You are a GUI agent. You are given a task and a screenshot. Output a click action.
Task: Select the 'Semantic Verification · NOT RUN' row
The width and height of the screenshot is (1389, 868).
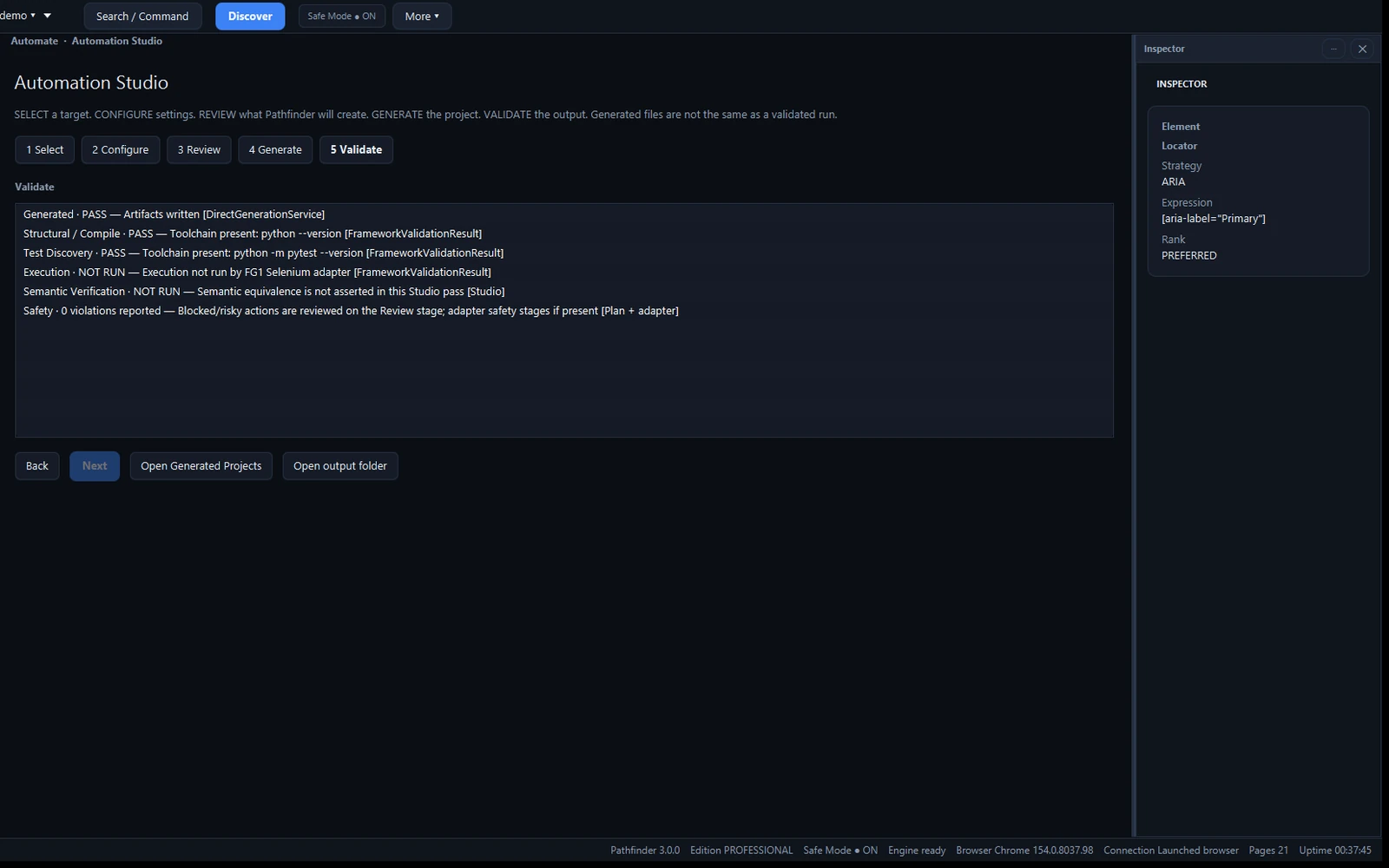pyautogui.click(x=563, y=292)
